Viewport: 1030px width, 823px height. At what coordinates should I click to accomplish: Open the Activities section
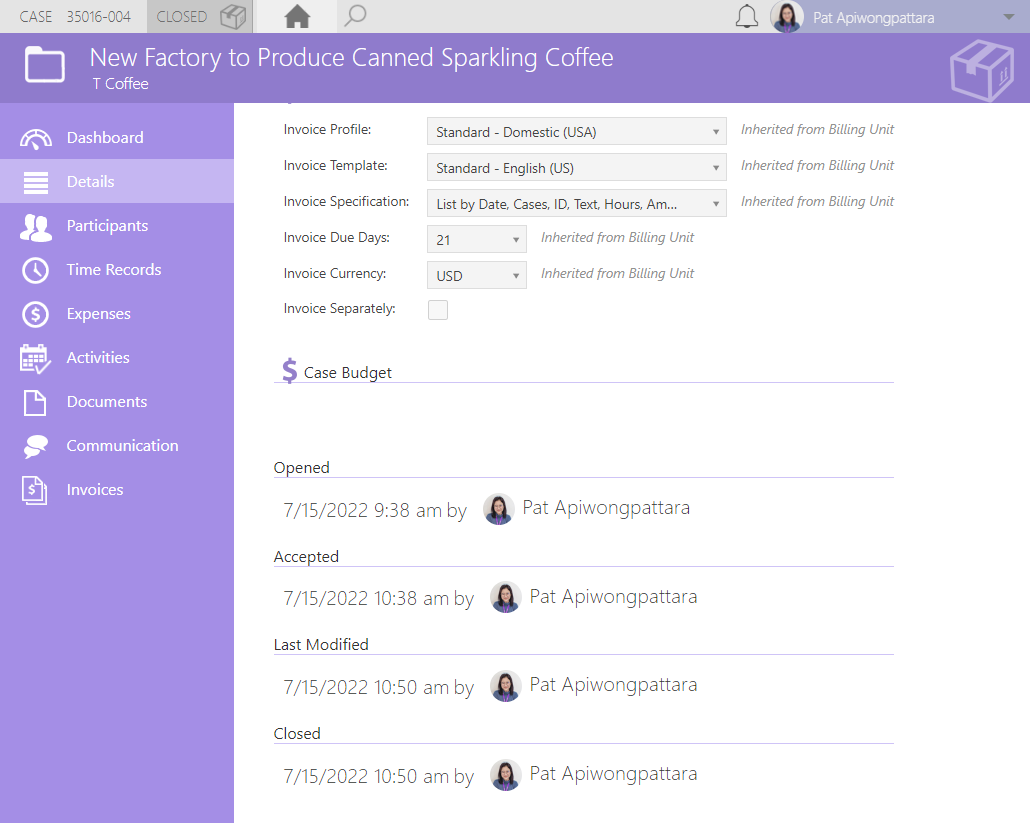click(x=117, y=357)
